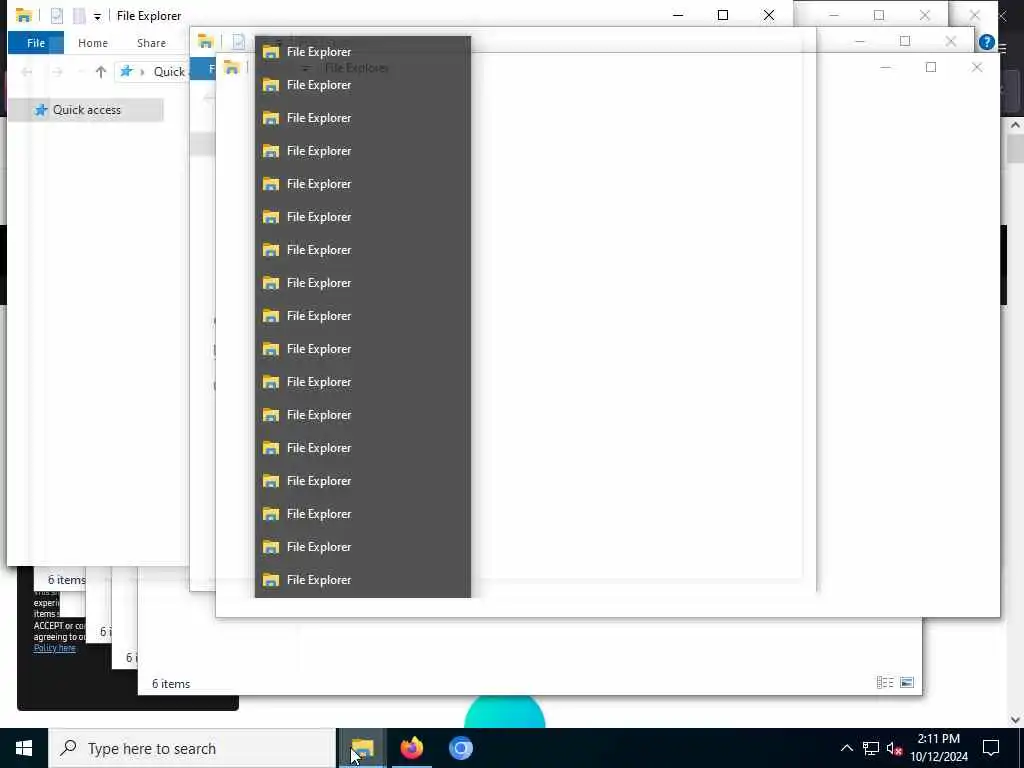Image resolution: width=1024 pixels, height=768 pixels.
Task: Click the "Type here to search" box
Action: [192, 748]
